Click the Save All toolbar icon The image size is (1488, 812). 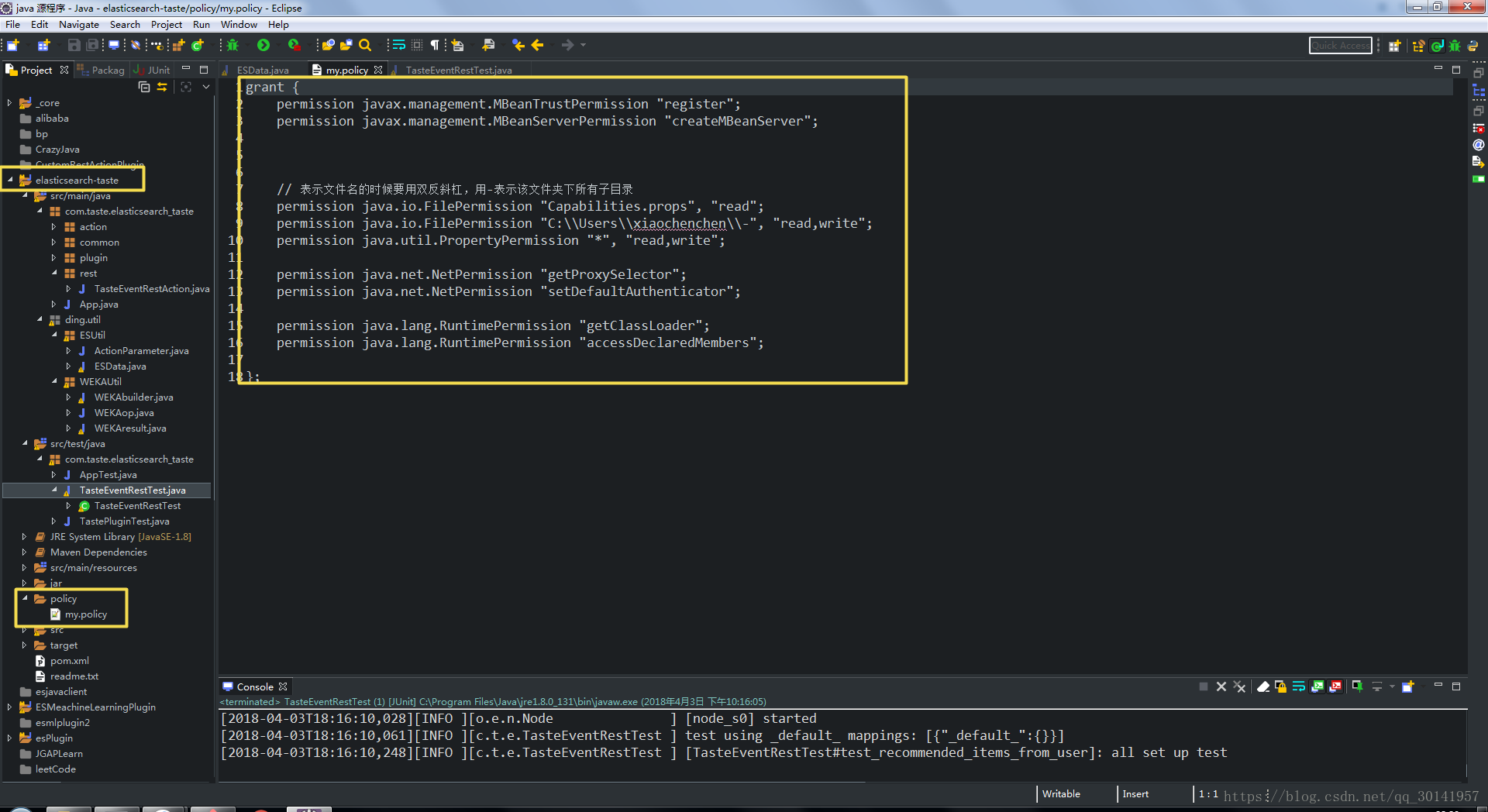(93, 45)
